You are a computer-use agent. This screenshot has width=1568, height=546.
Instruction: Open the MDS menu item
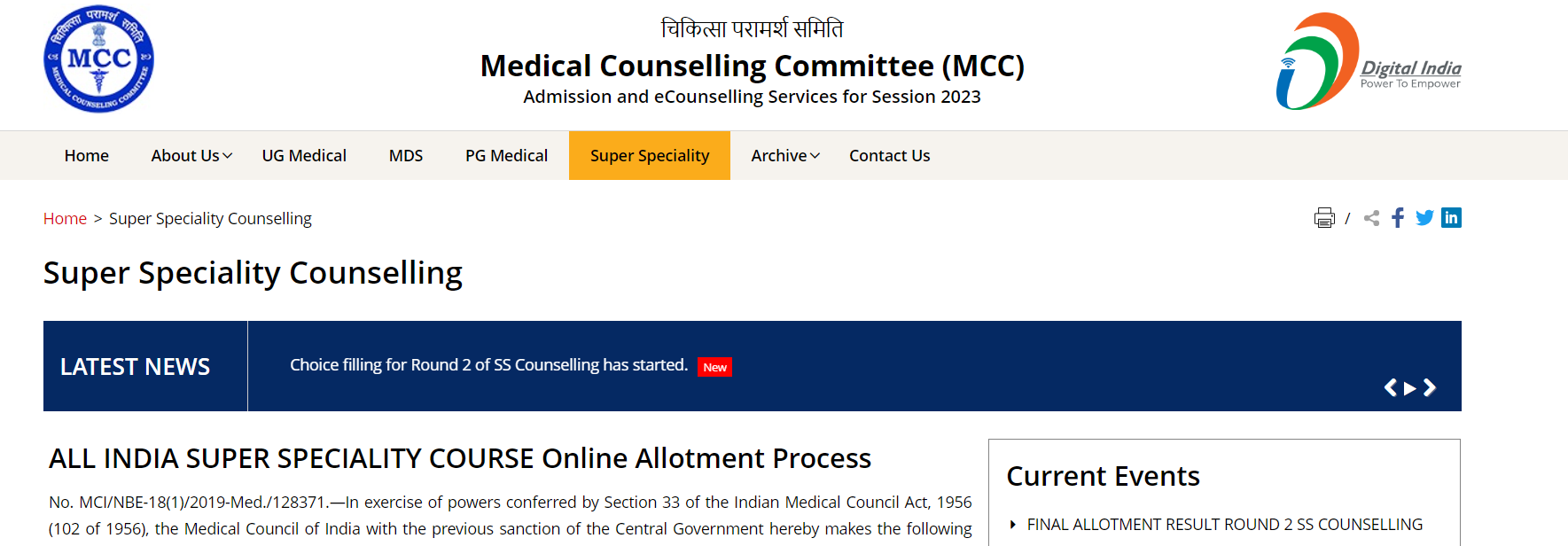coord(406,156)
